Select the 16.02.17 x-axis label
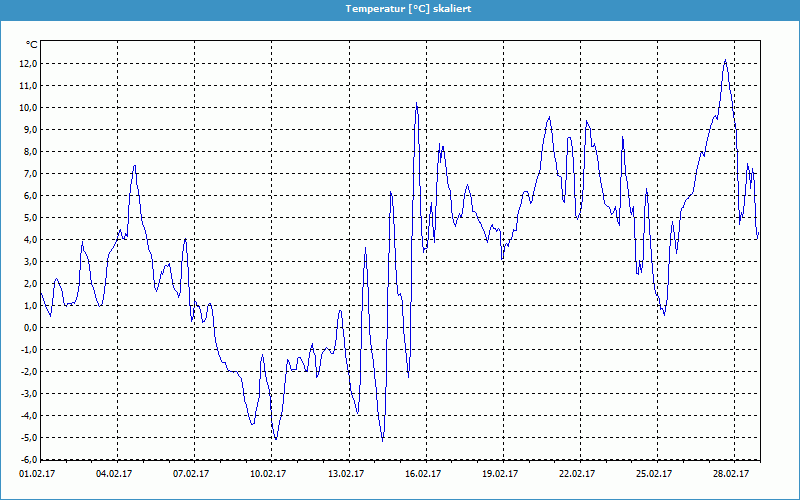800x500 pixels. (x=424, y=474)
